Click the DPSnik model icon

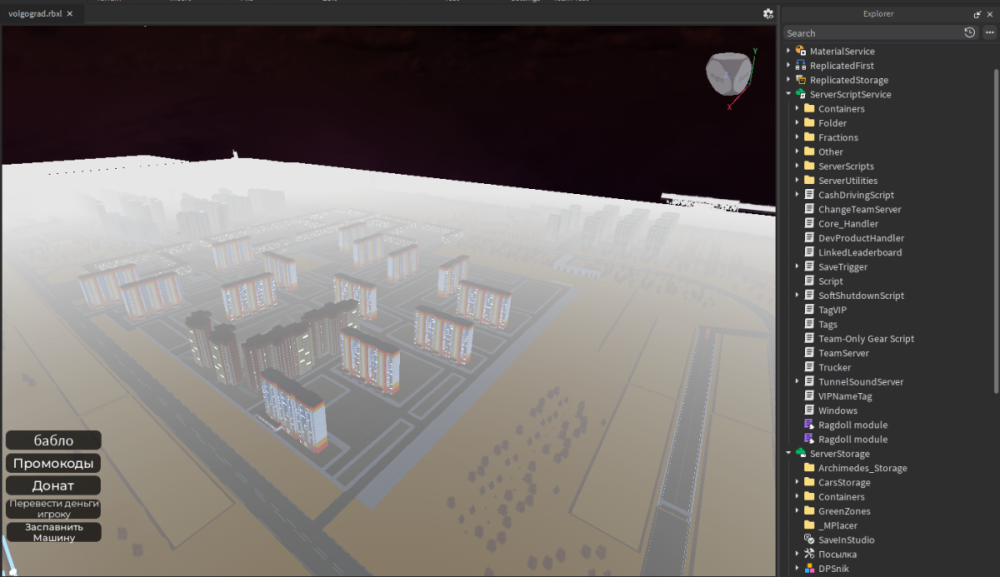point(809,568)
